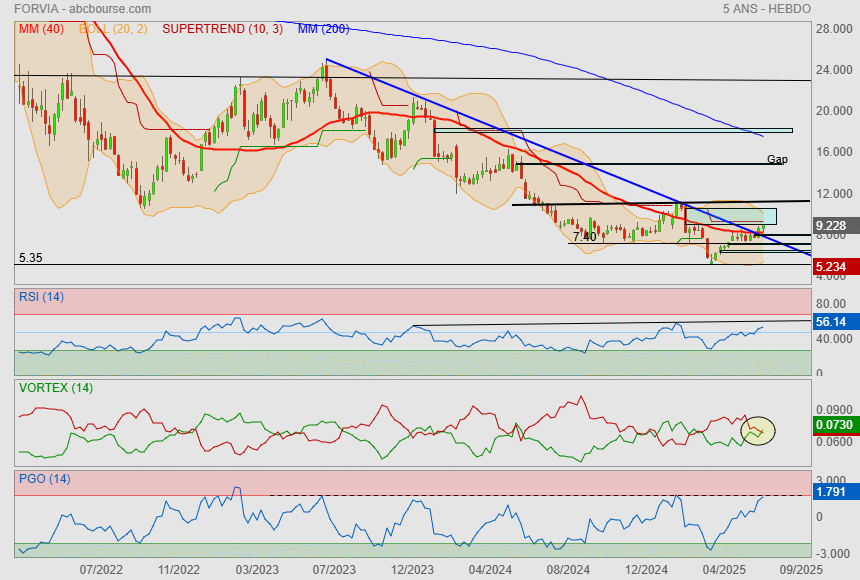
Task: Click the PGO -3.000 axis label
Action: coord(834,553)
